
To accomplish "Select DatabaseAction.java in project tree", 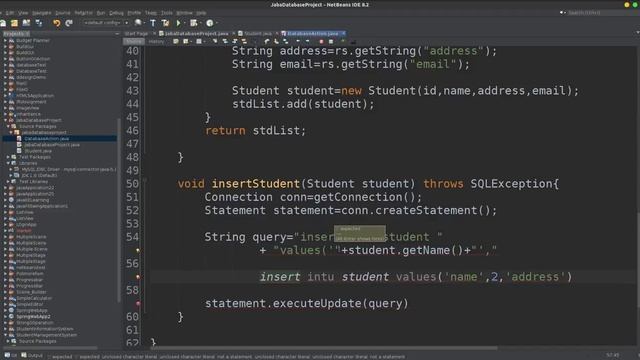I will pos(47,139).
